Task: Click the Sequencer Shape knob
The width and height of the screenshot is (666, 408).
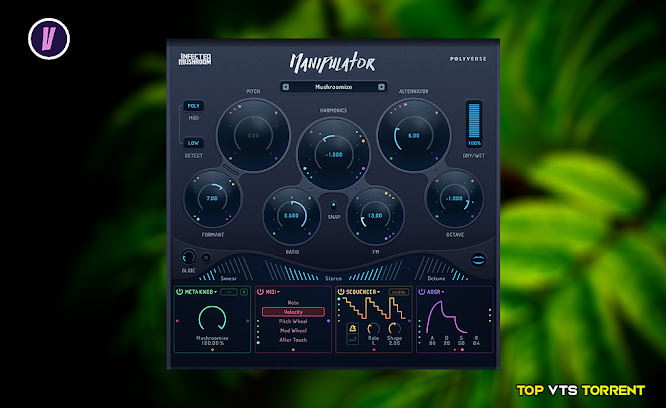Action: (x=395, y=329)
